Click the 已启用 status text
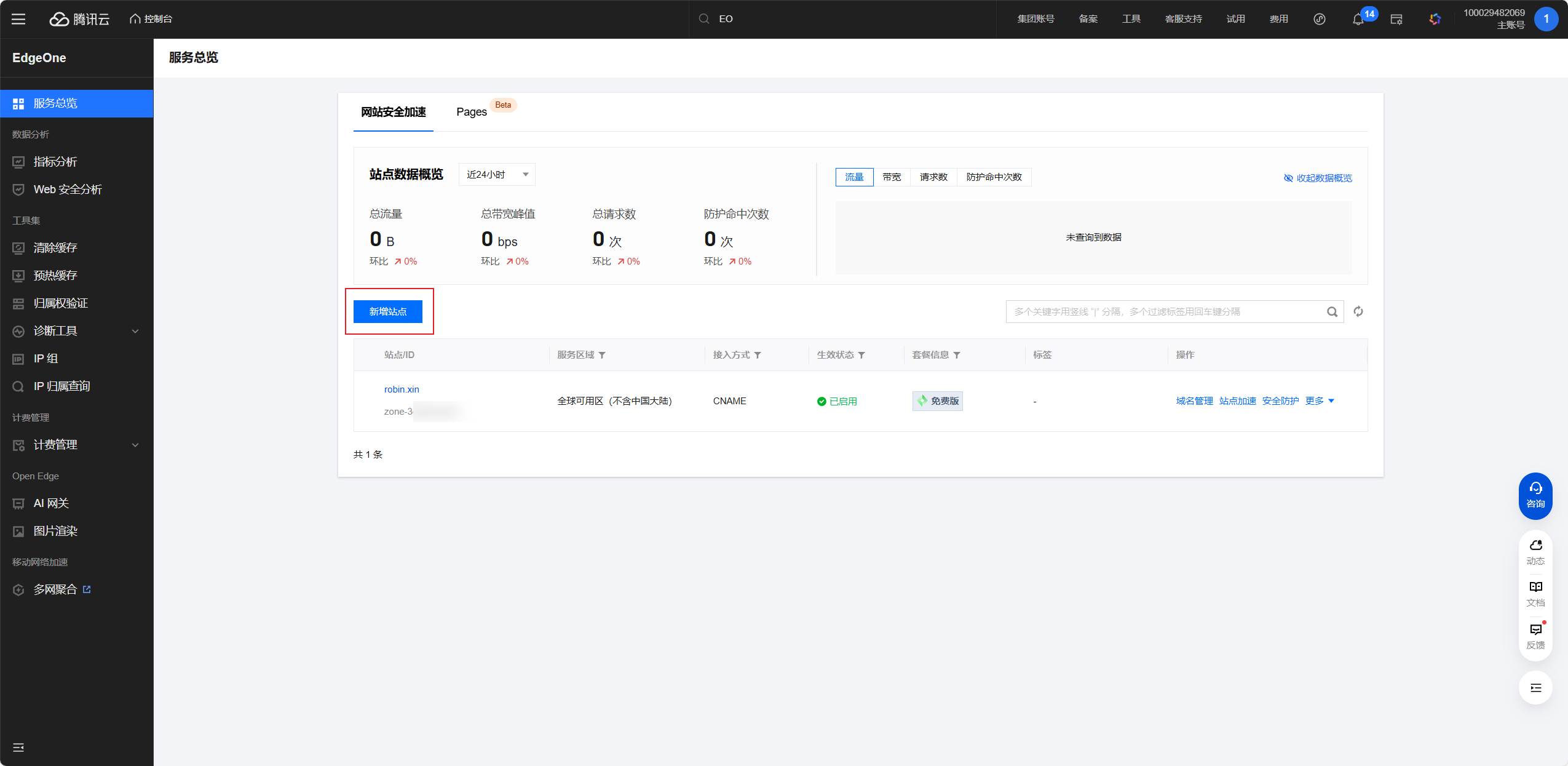 coord(843,402)
